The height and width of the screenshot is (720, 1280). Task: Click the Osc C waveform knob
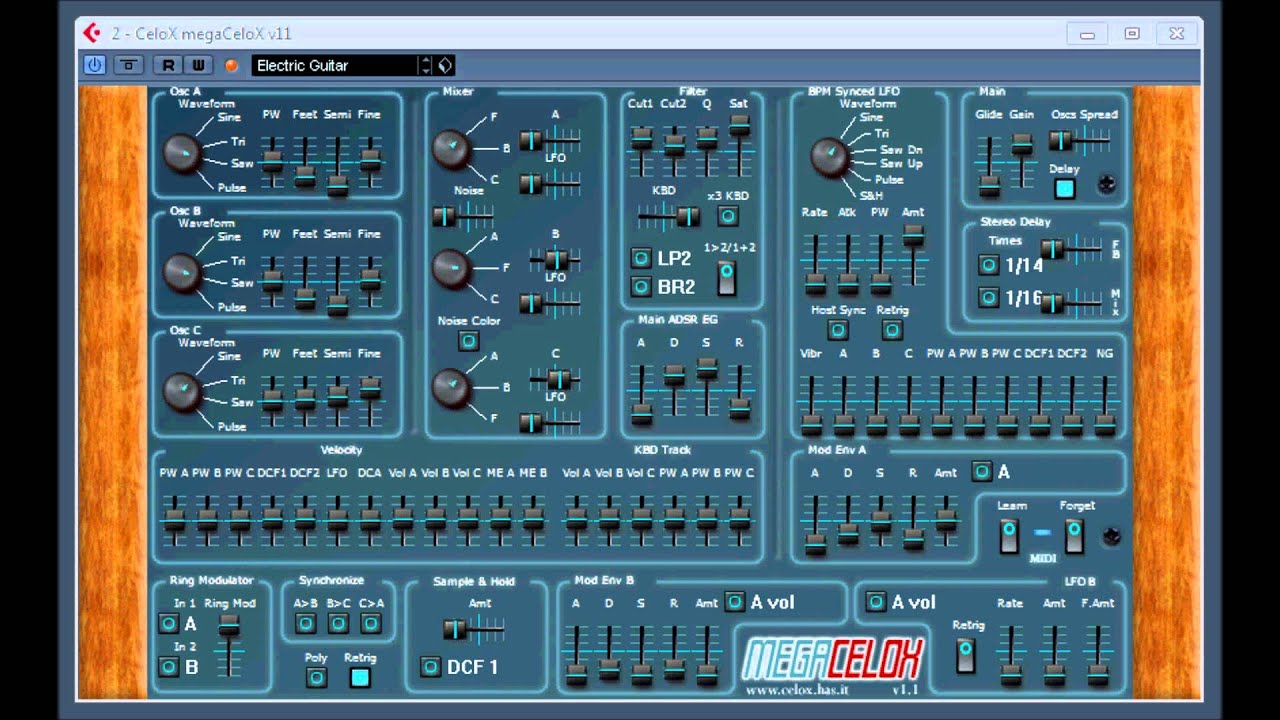pyautogui.click(x=183, y=391)
